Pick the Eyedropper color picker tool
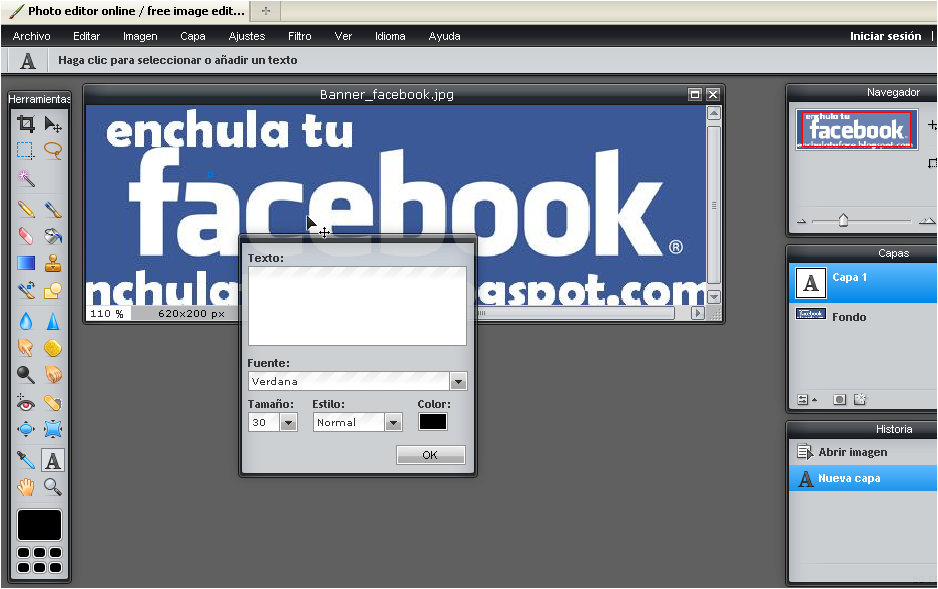The image size is (938, 589). tap(26, 460)
